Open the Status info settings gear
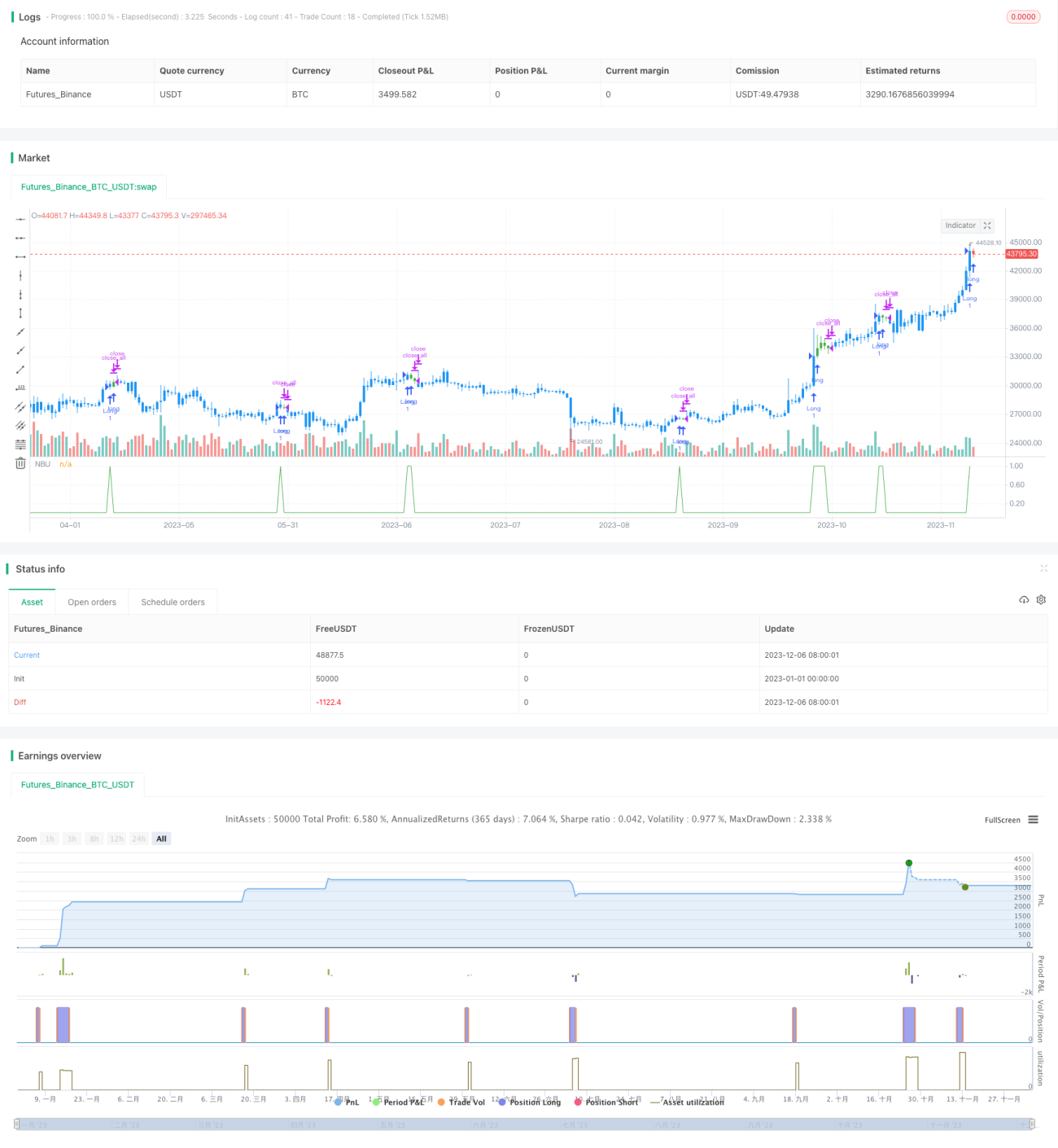Viewport: 1058px width, 1148px height. 1041,600
